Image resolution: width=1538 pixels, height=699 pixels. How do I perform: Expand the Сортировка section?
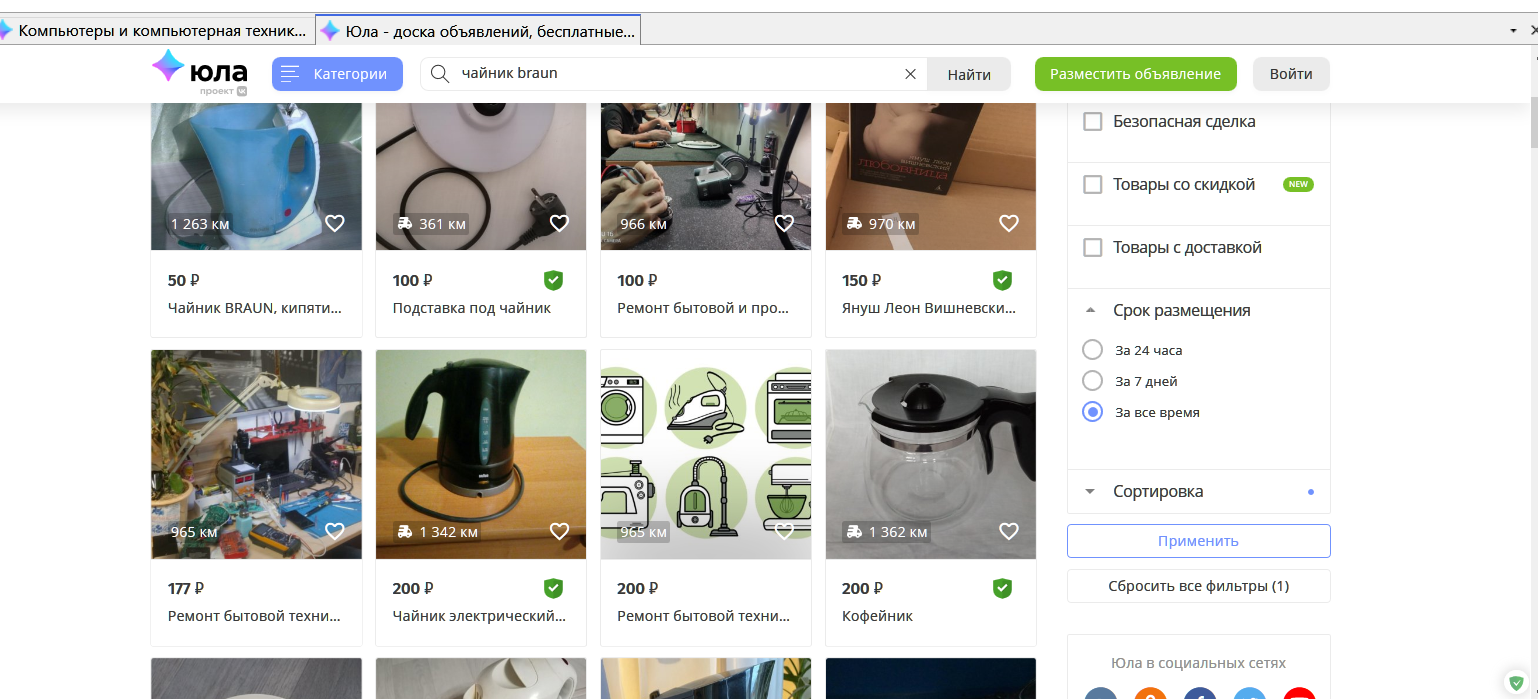(1091, 491)
